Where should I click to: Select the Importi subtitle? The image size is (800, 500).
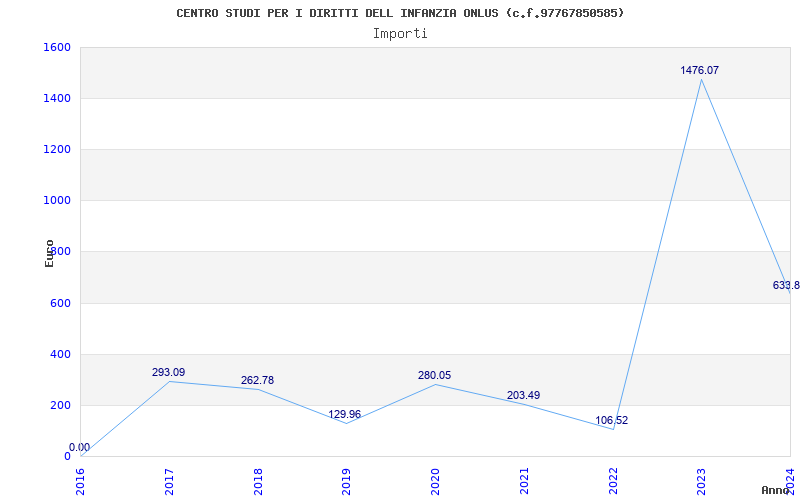(x=400, y=33)
